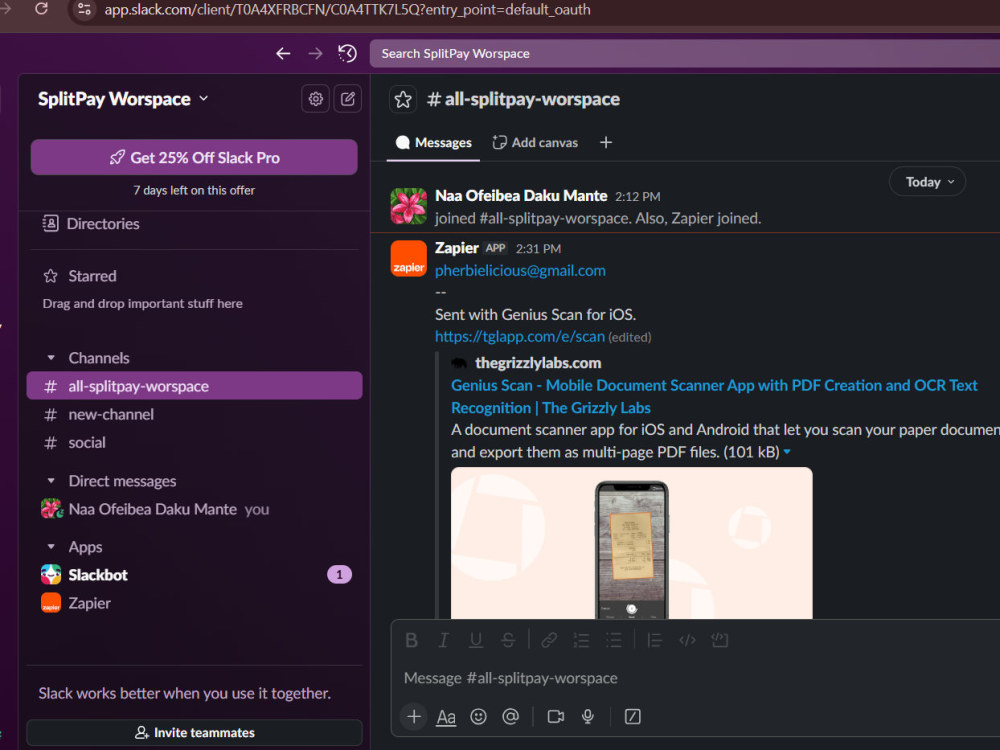Click Add canvas tab
This screenshot has height=750, width=1000.
tap(535, 142)
